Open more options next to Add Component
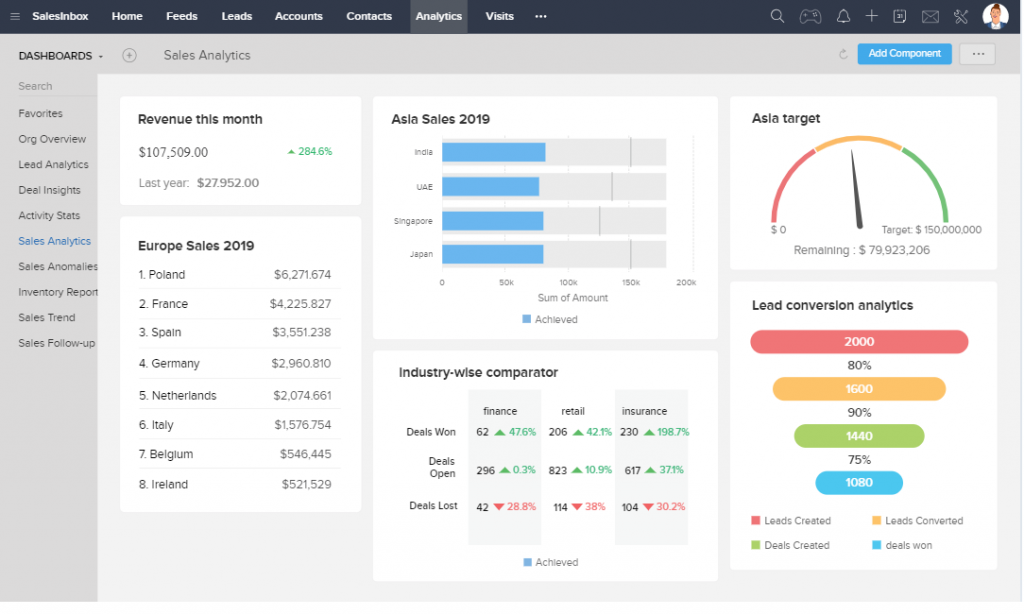 click(977, 54)
